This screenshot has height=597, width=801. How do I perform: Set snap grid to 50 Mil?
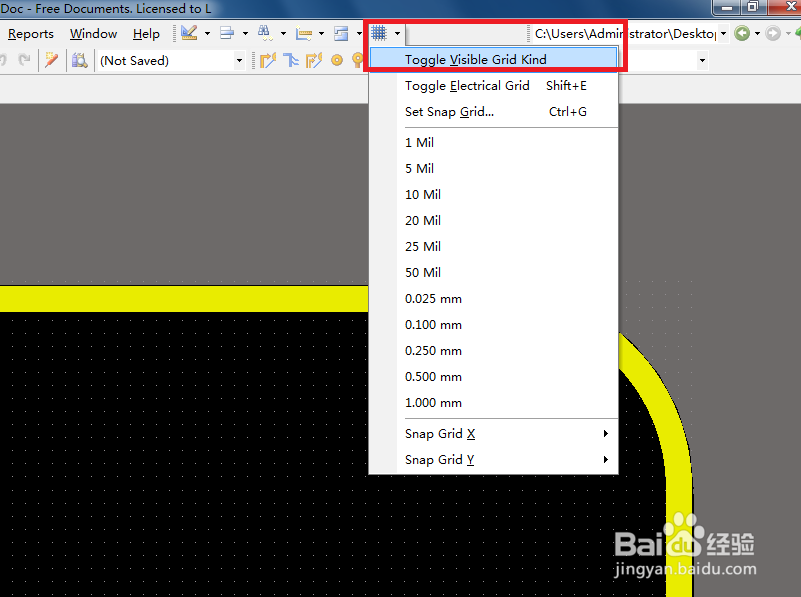pyautogui.click(x=493, y=273)
